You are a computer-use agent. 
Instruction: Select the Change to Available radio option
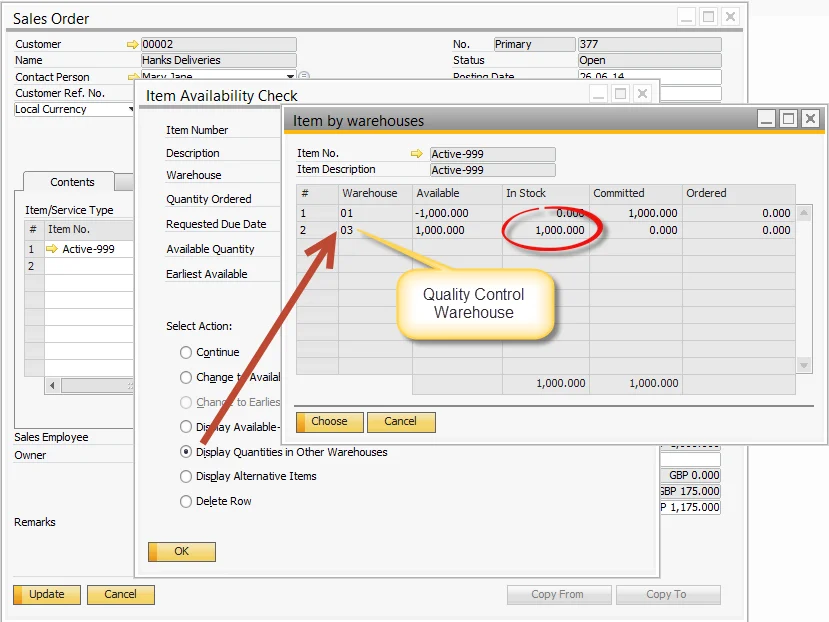coord(186,377)
